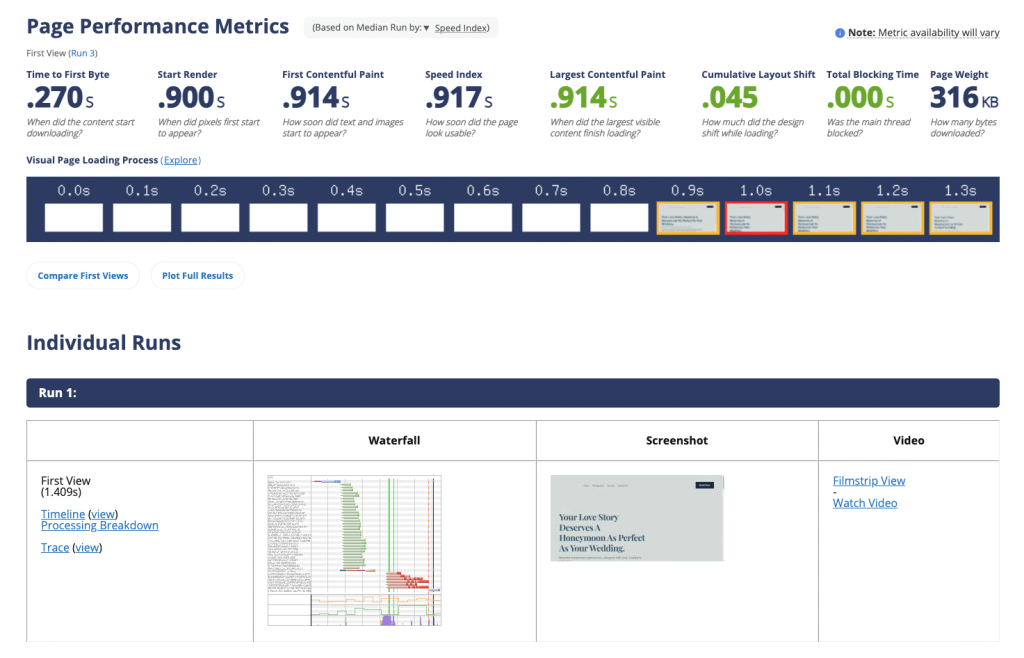The width and height of the screenshot is (1024, 658).
Task: Click the Start Render .900s value
Action: coord(191,98)
